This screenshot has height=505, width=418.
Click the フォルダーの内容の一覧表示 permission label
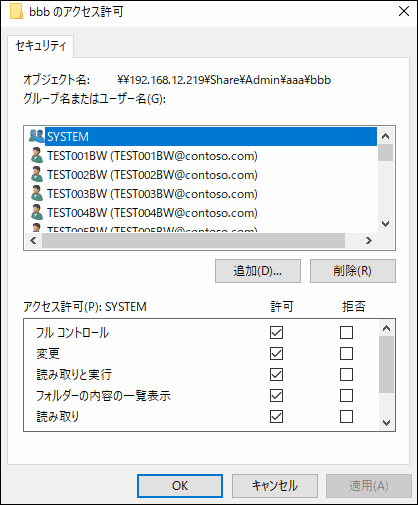103,396
